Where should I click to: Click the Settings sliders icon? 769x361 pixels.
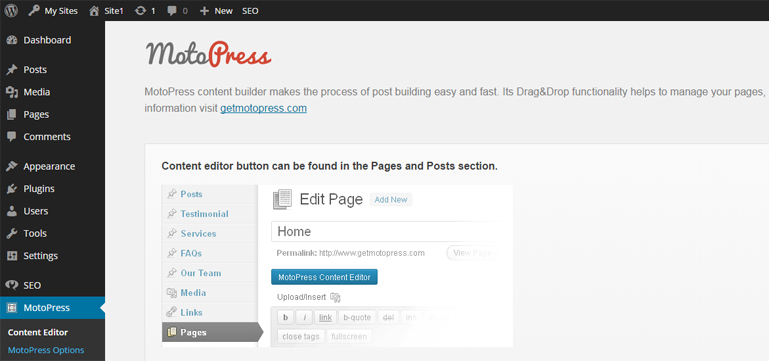[x=12, y=256]
